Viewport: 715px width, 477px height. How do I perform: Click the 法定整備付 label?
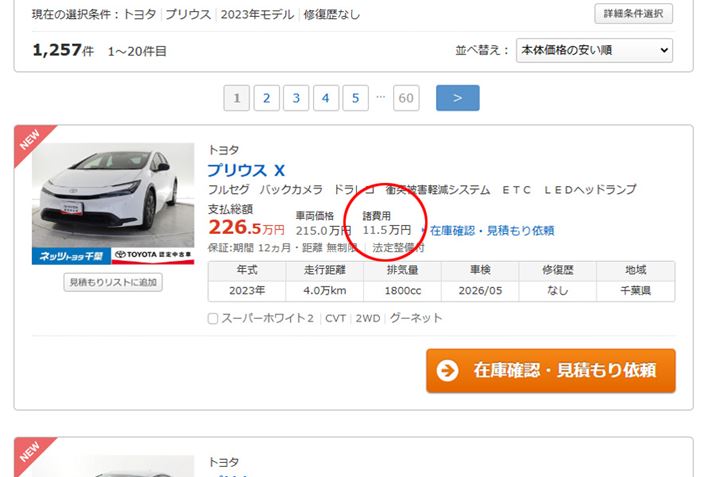(x=398, y=248)
